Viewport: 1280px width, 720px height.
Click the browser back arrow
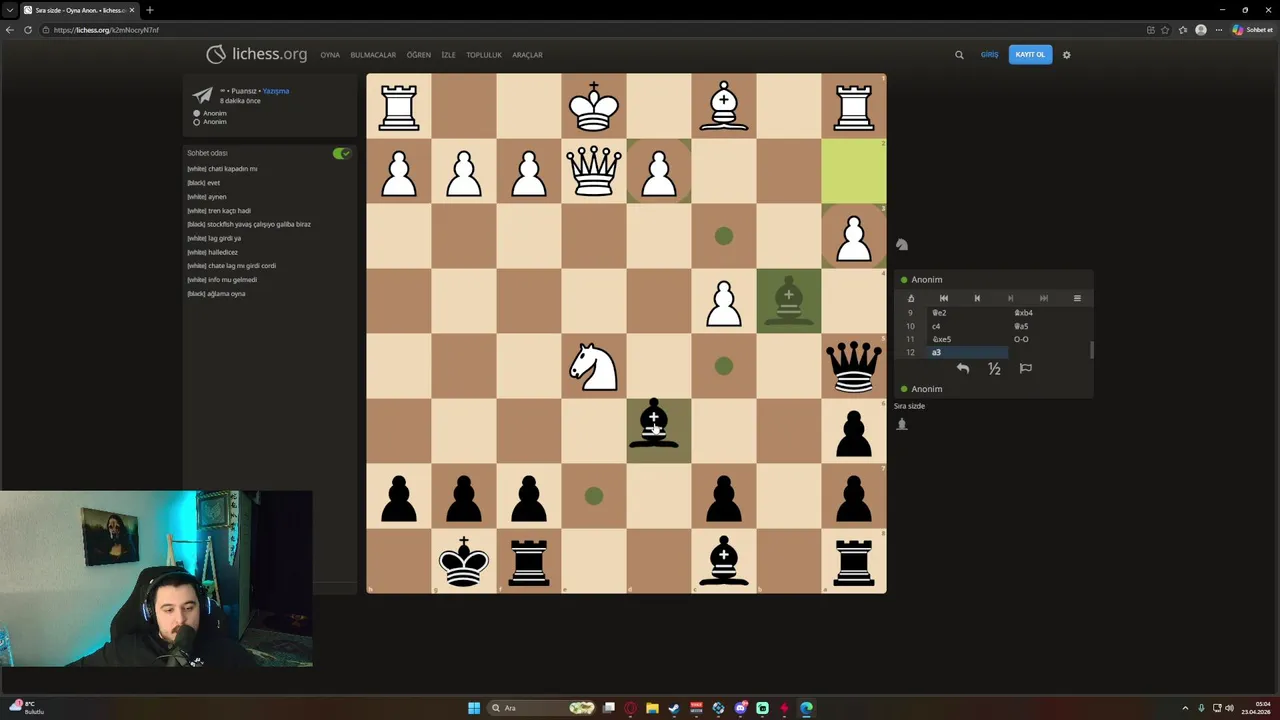coord(10,30)
